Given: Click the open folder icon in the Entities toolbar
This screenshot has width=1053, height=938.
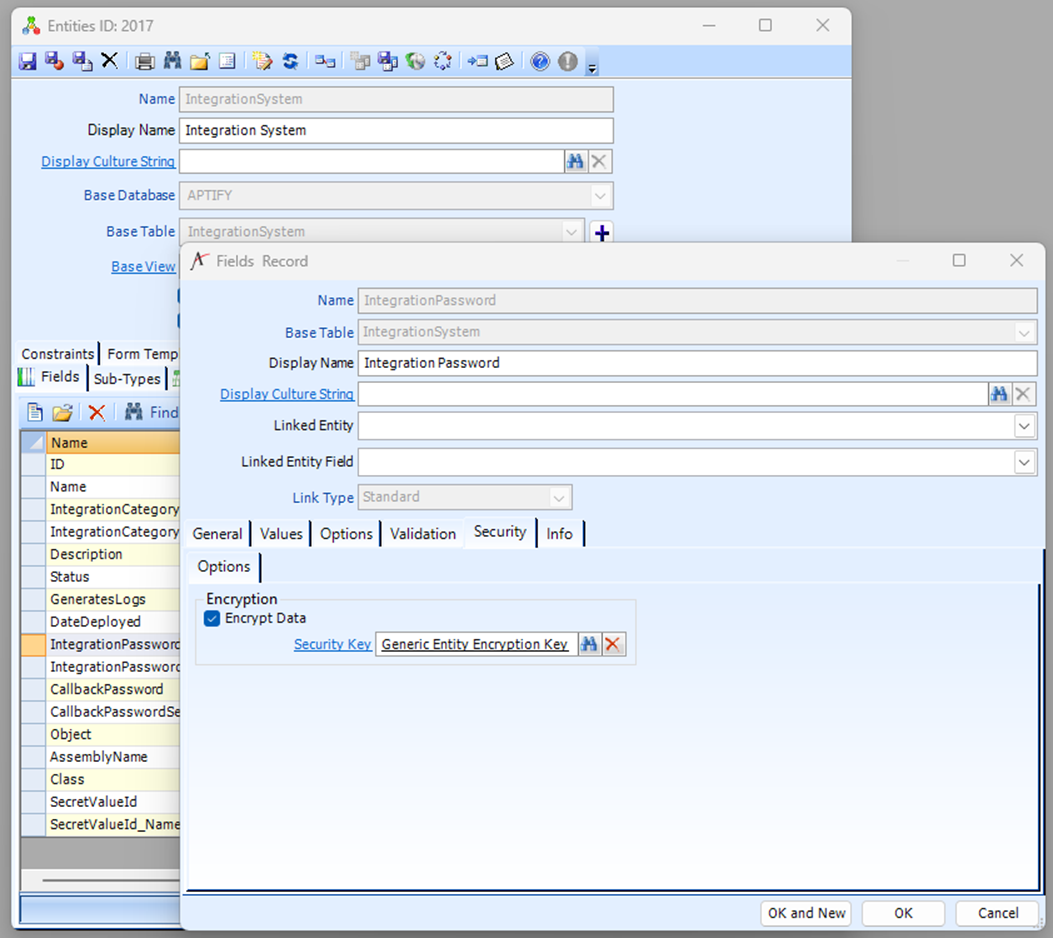Looking at the screenshot, I should (200, 62).
